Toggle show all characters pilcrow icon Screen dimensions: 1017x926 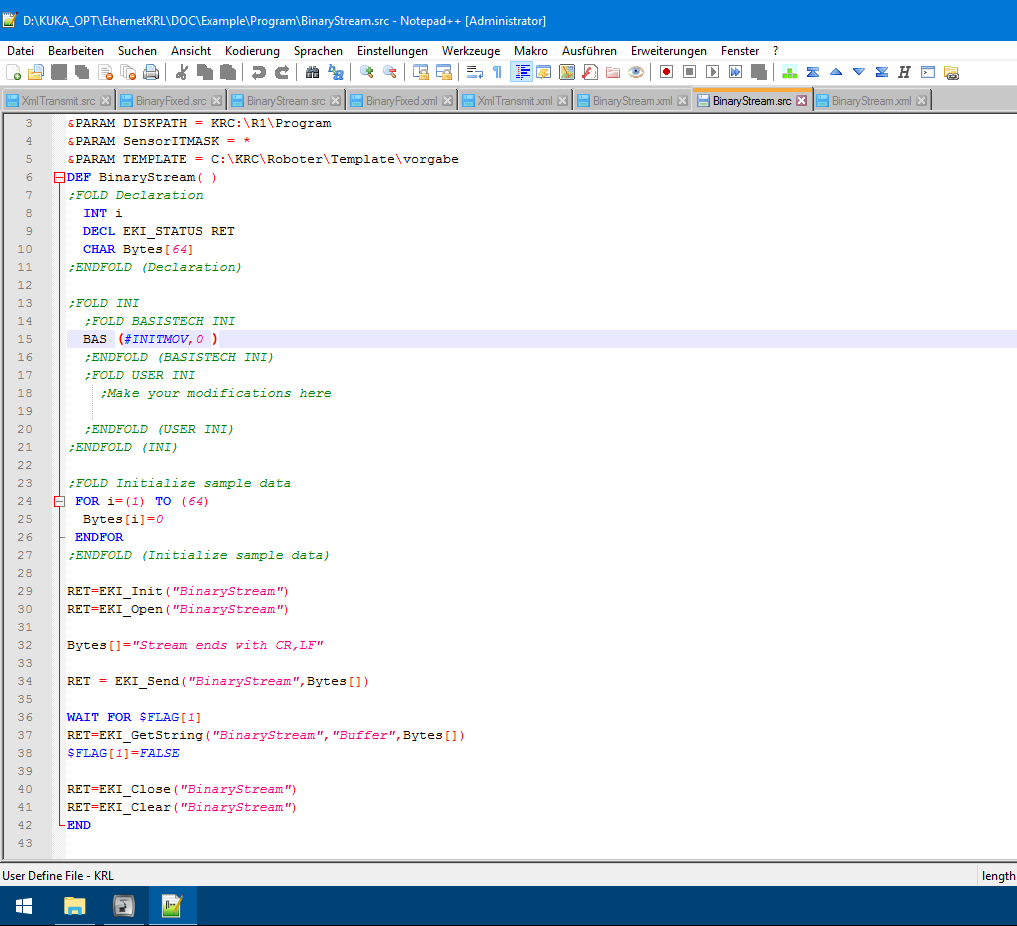click(497, 72)
